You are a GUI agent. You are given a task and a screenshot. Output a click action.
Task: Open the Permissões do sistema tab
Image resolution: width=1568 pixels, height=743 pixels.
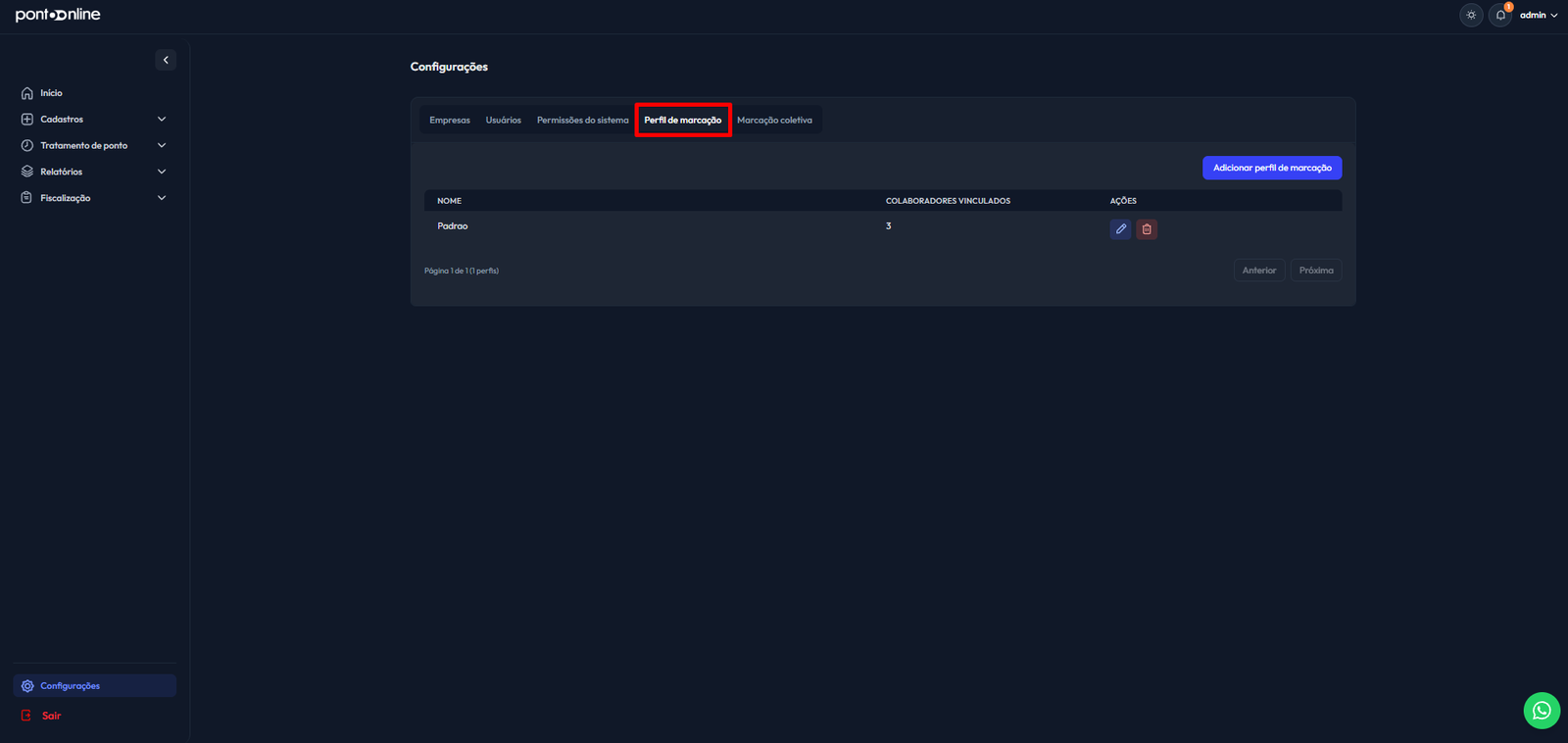(583, 121)
